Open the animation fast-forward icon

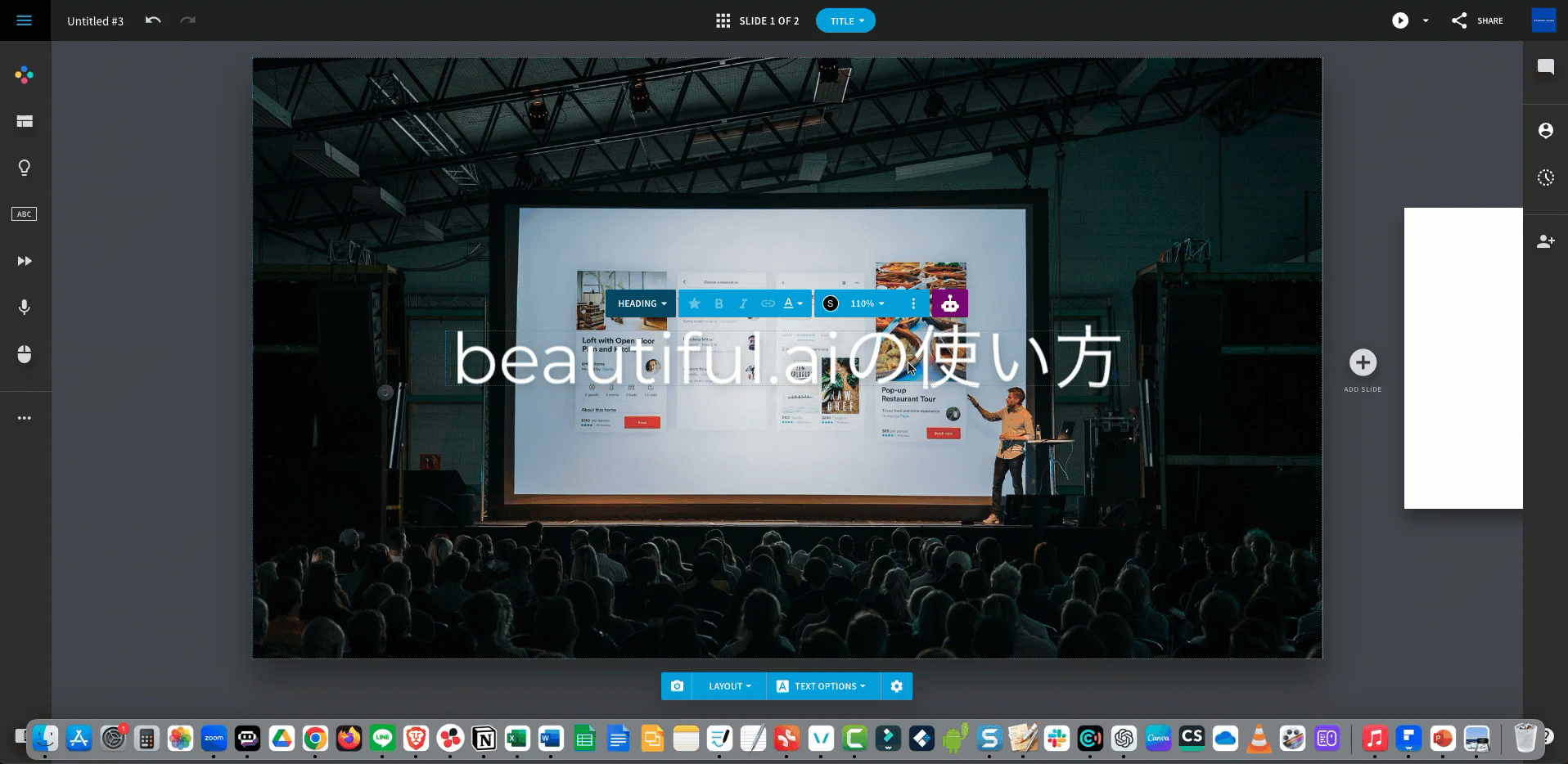pyautogui.click(x=25, y=261)
